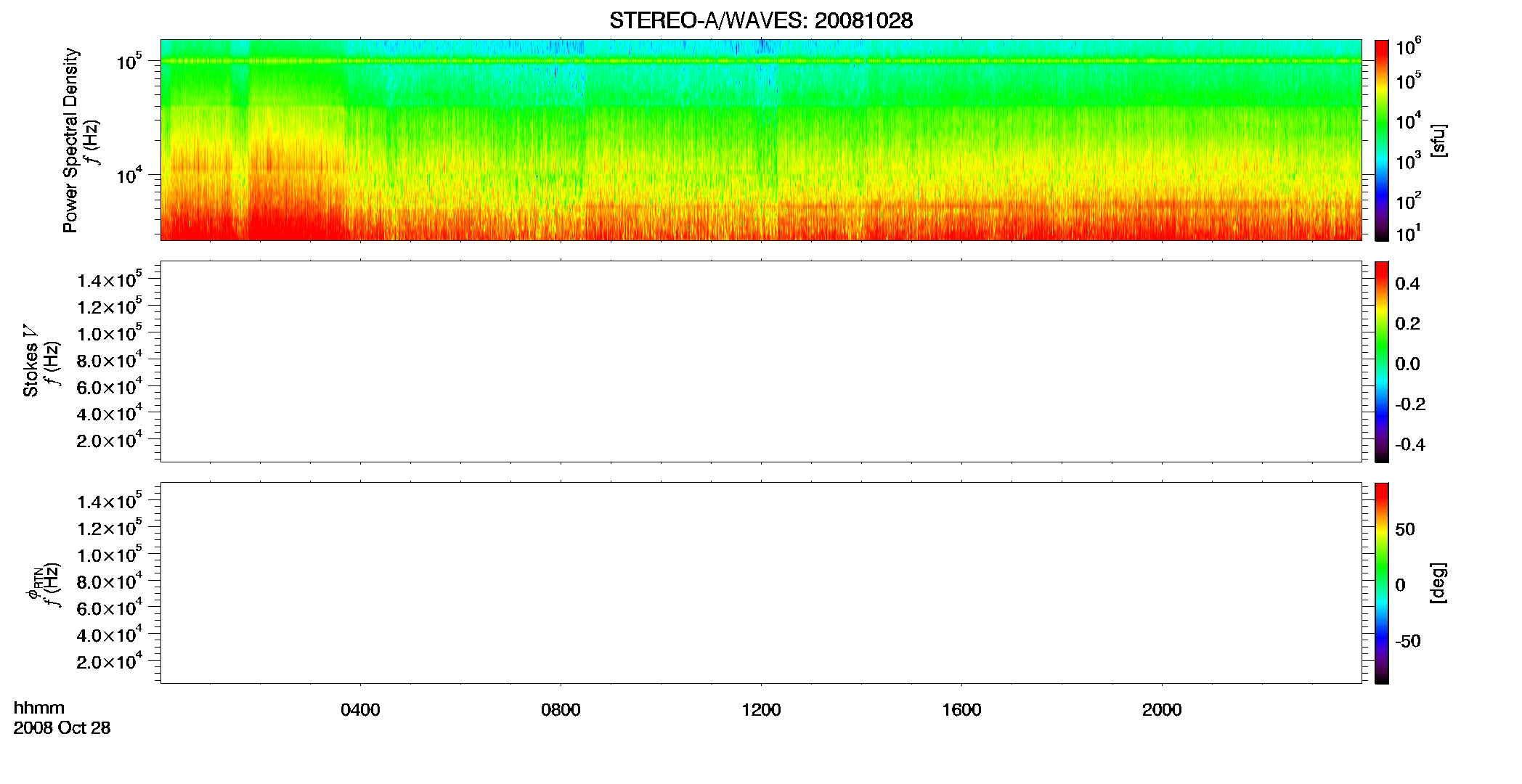1522x784 pixels.
Task: Click the 10¹ label on power color bar
Action: (1407, 234)
